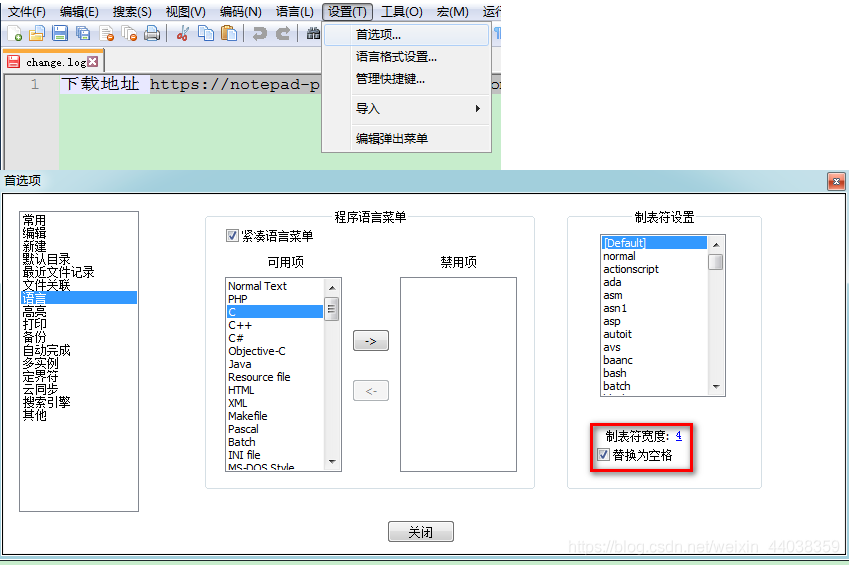
Task: Open the 视图(V) menu
Action: [186, 12]
